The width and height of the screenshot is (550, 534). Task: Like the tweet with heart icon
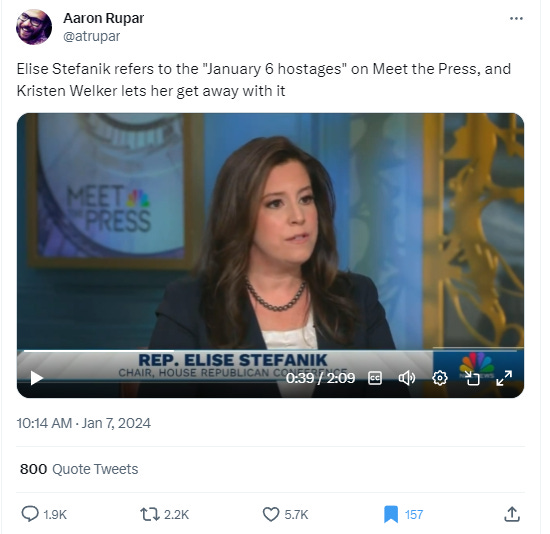(x=271, y=514)
